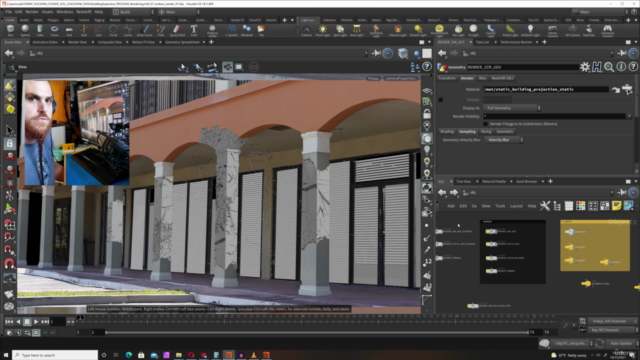This screenshot has height=360, width=640.
Task: Open the Main radial menu dropdown
Action: point(179,12)
